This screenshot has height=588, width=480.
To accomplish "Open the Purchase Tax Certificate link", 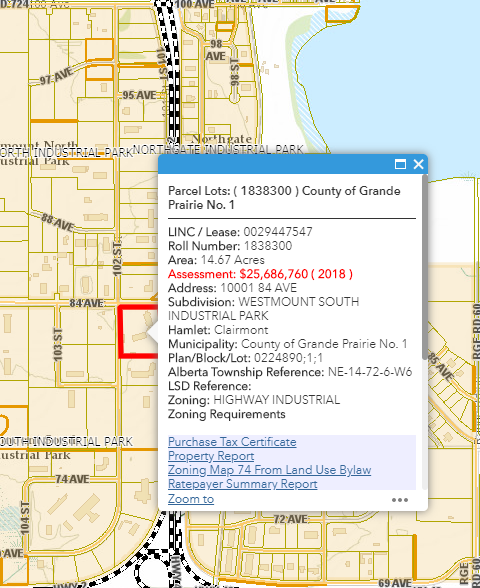I will tap(232, 442).
